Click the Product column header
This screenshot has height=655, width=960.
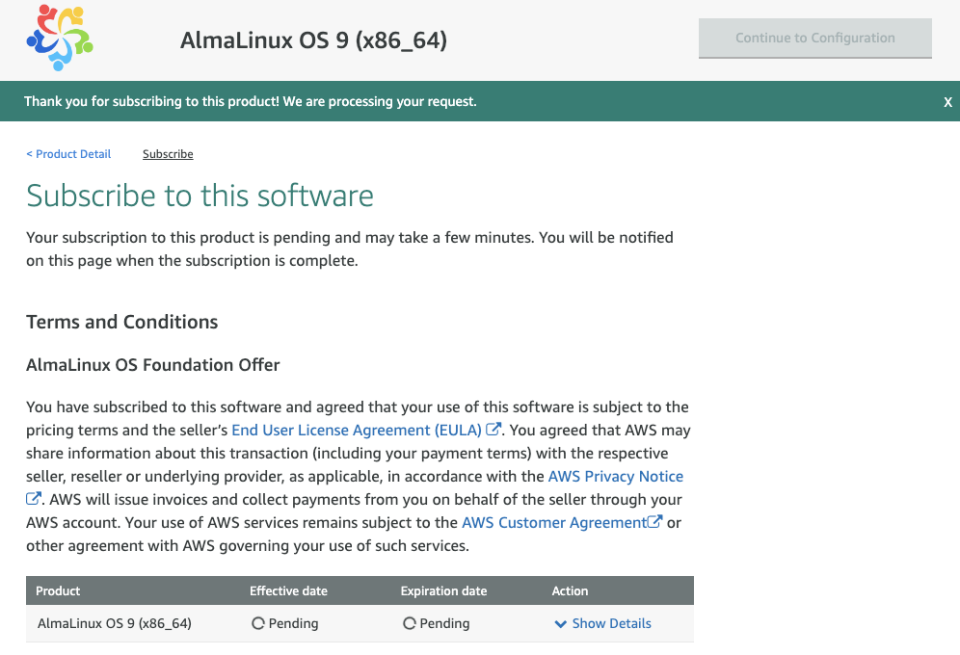(x=57, y=590)
